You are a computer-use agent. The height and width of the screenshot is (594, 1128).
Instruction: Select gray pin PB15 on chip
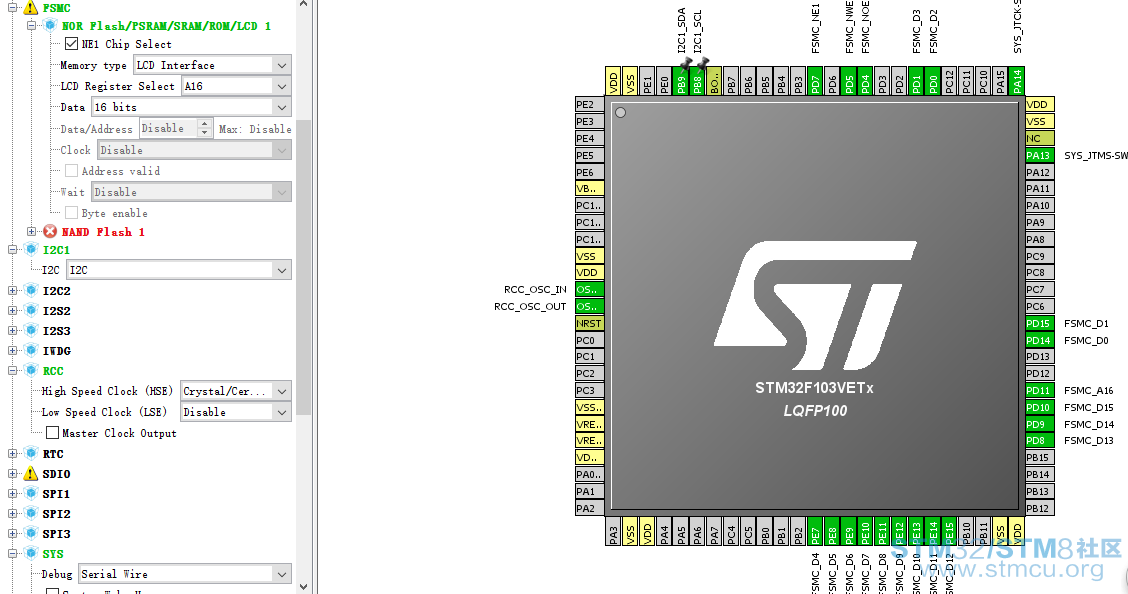1040,457
